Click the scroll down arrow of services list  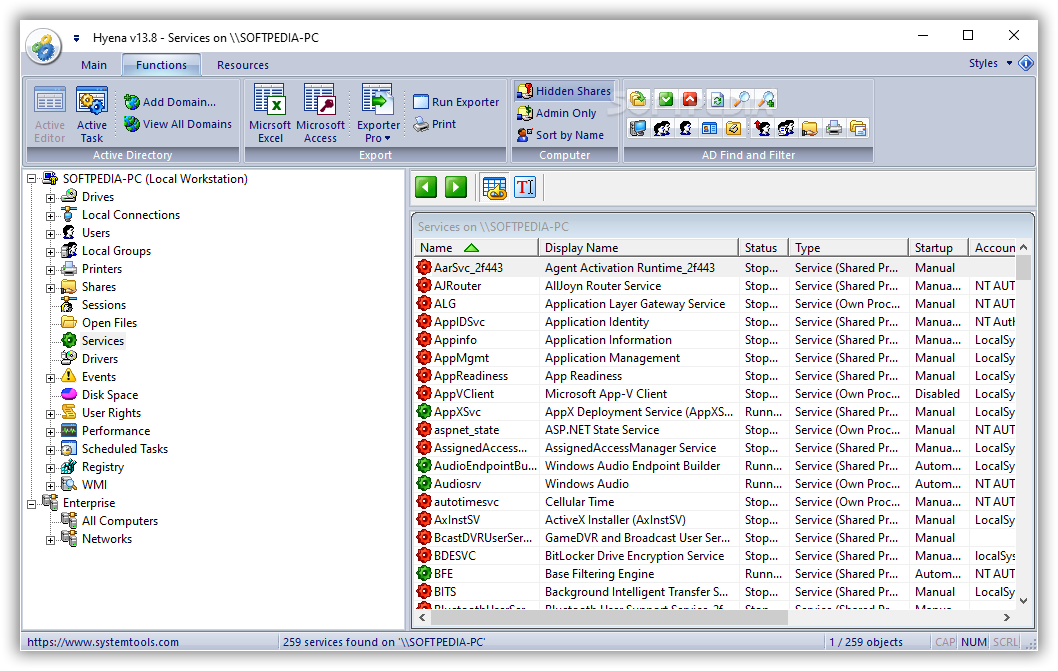tap(1024, 600)
